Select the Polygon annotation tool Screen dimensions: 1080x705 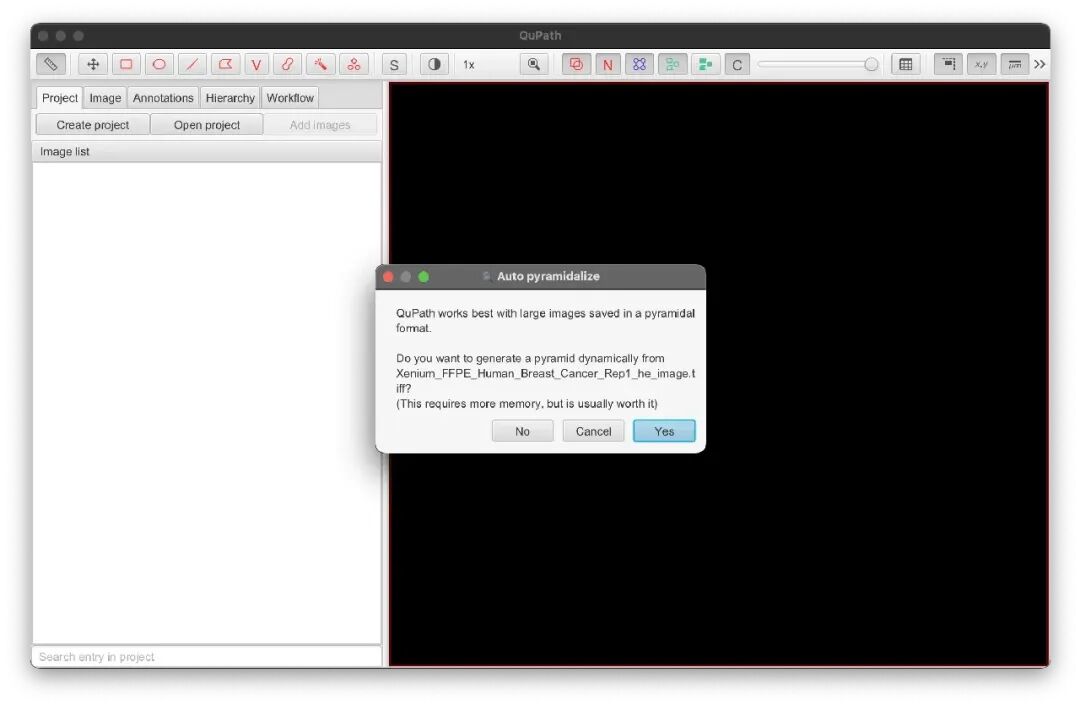click(x=225, y=64)
